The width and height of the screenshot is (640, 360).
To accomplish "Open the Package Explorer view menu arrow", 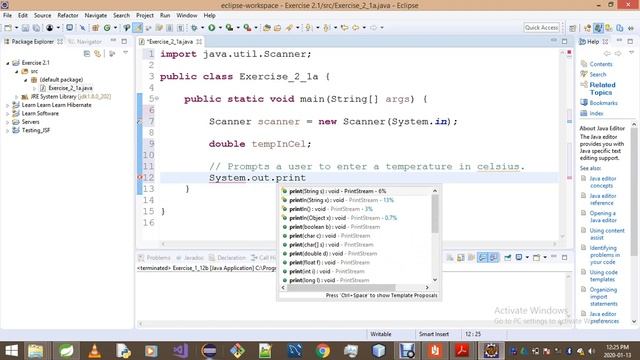I will tap(126, 53).
